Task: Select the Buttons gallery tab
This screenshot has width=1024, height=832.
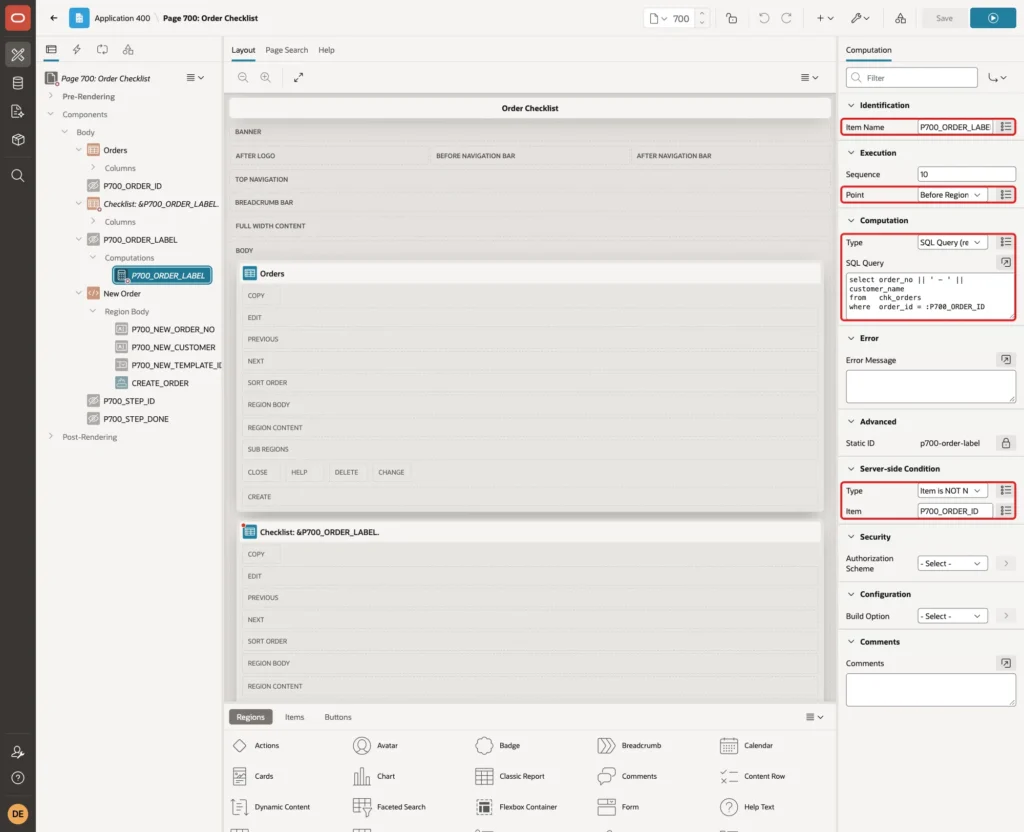Action: click(x=338, y=717)
